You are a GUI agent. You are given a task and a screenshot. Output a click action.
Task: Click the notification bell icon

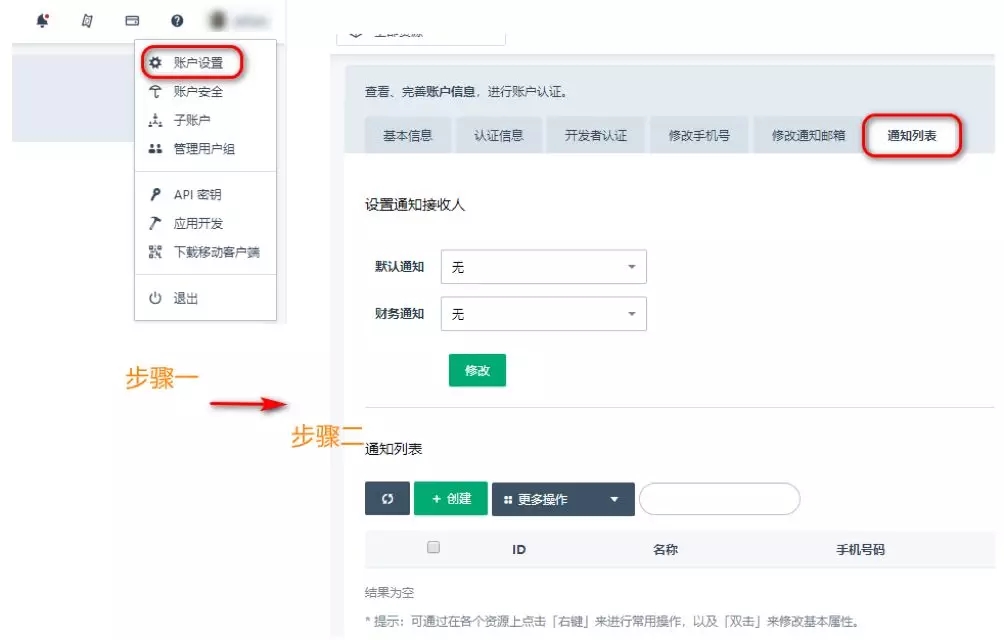click(42, 20)
